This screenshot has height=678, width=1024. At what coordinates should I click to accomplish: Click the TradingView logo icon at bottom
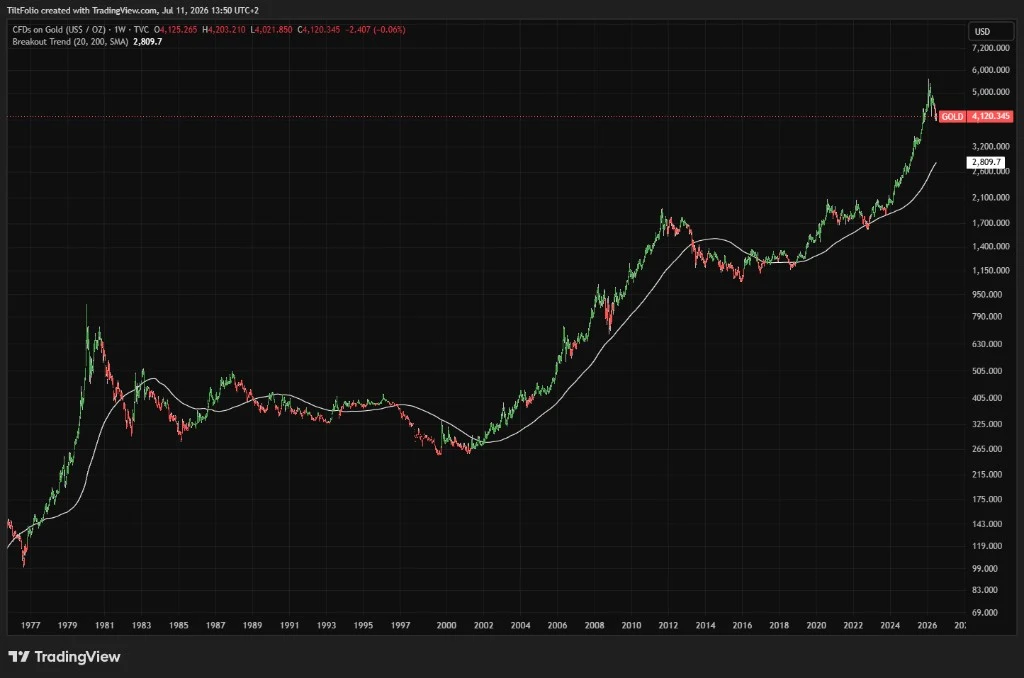[19, 656]
